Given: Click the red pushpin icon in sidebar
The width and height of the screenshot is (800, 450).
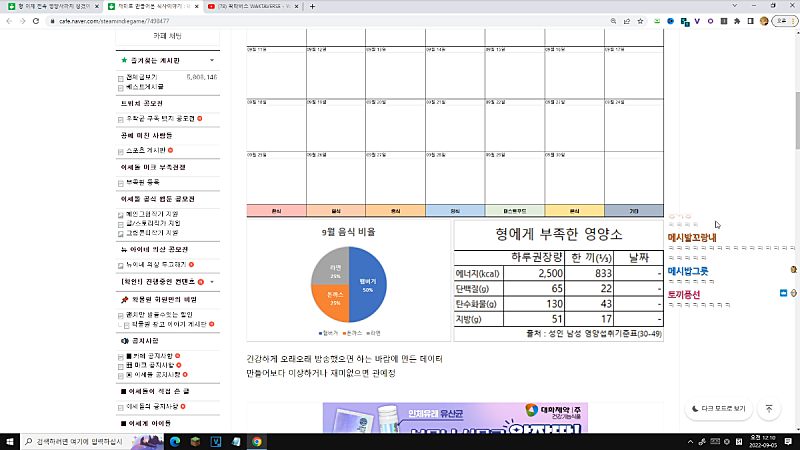Looking at the screenshot, I should click(x=124, y=299).
